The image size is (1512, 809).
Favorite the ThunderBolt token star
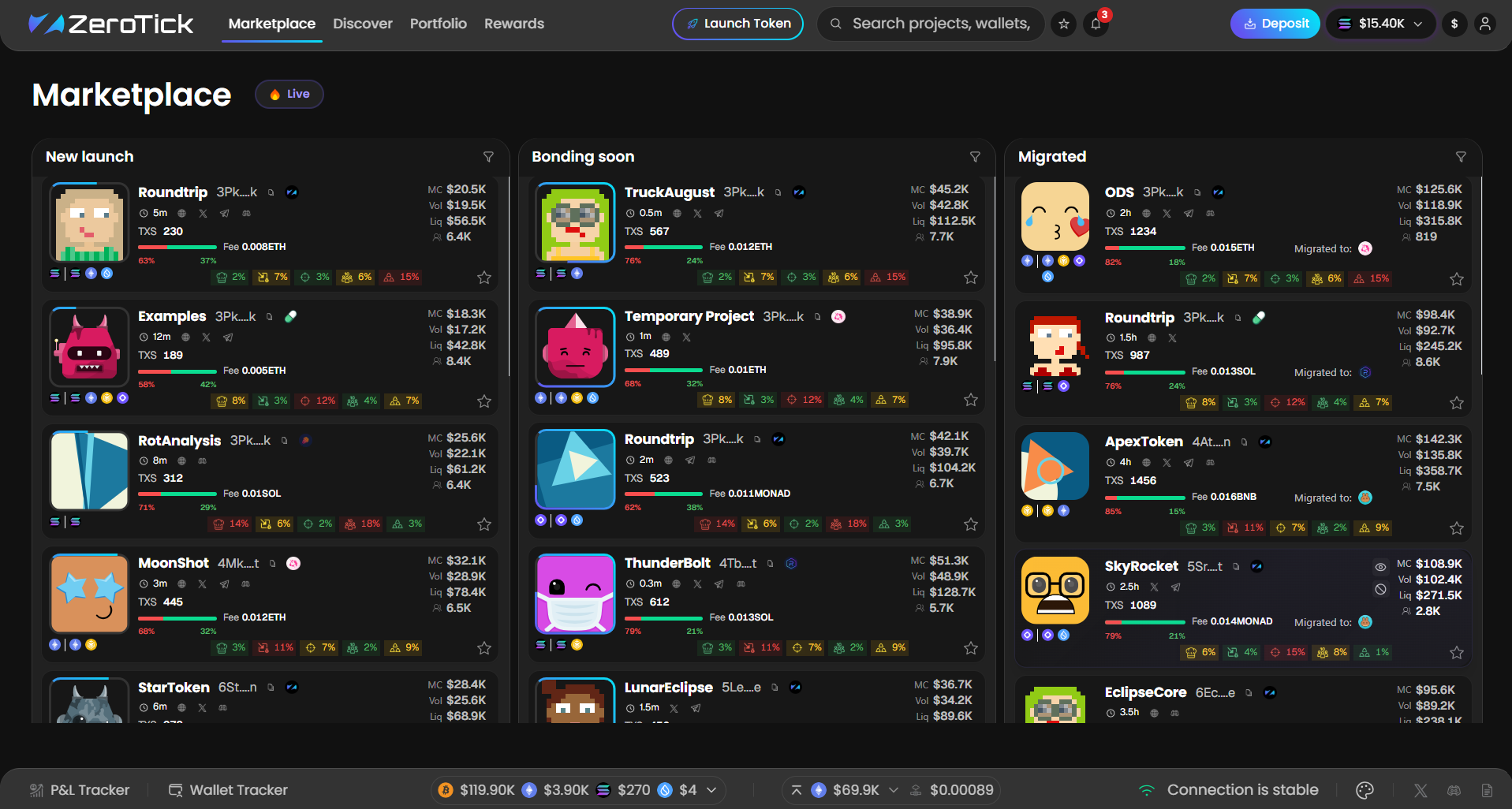pos(971,648)
